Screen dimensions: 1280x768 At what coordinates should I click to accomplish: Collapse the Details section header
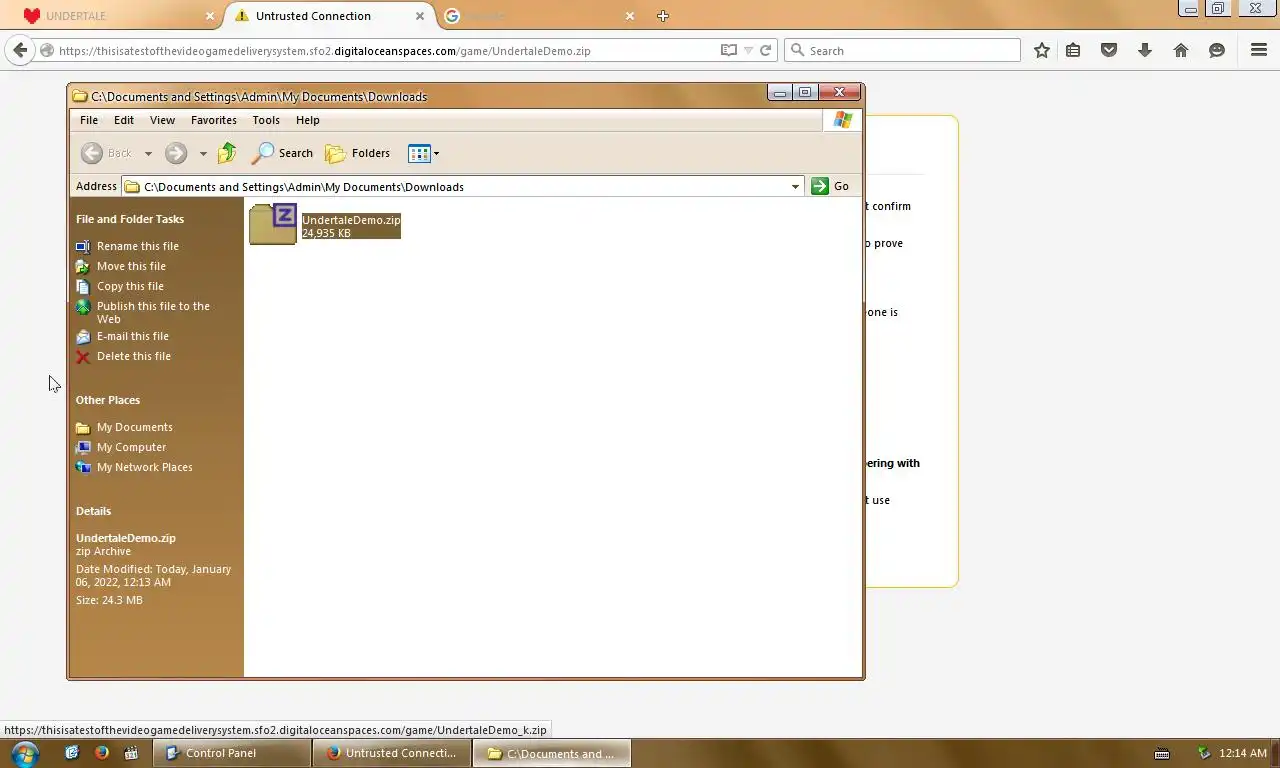pyautogui.click(x=93, y=511)
